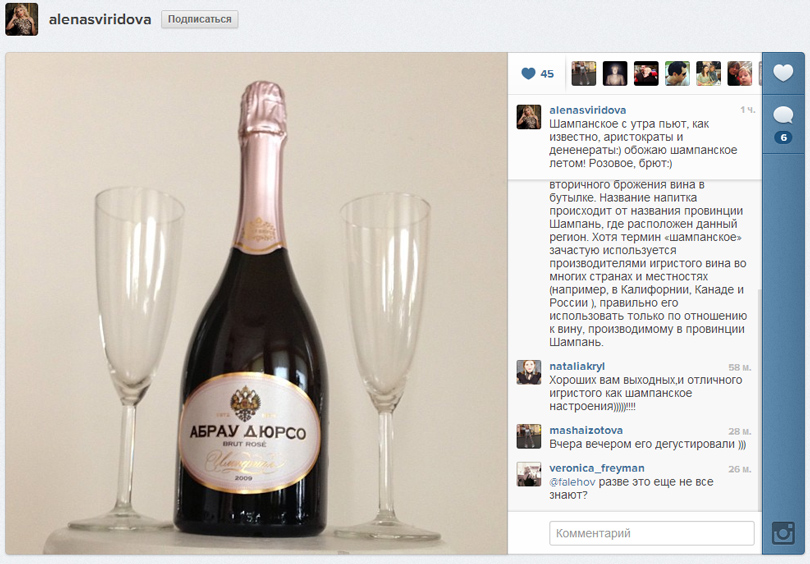Click the blue heart next to 45 likes

[x=528, y=74]
